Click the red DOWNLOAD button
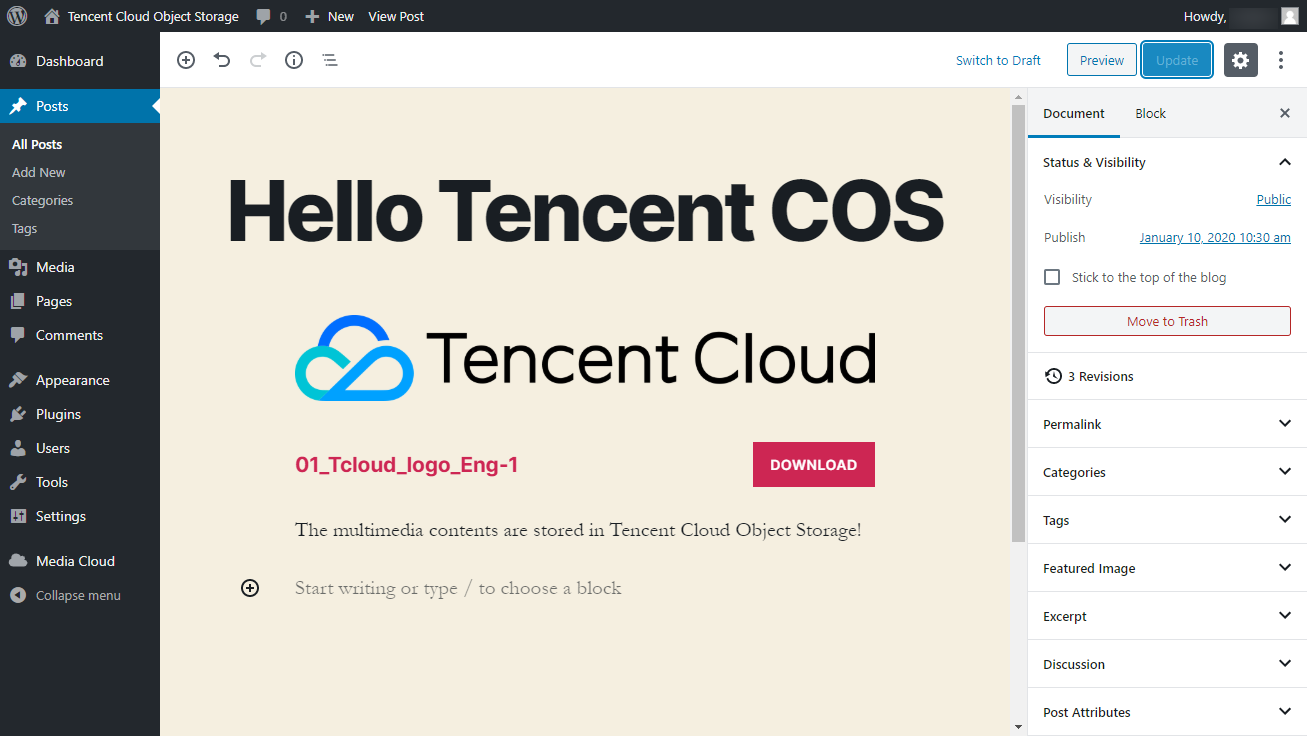The width and height of the screenshot is (1307, 736). coord(814,464)
